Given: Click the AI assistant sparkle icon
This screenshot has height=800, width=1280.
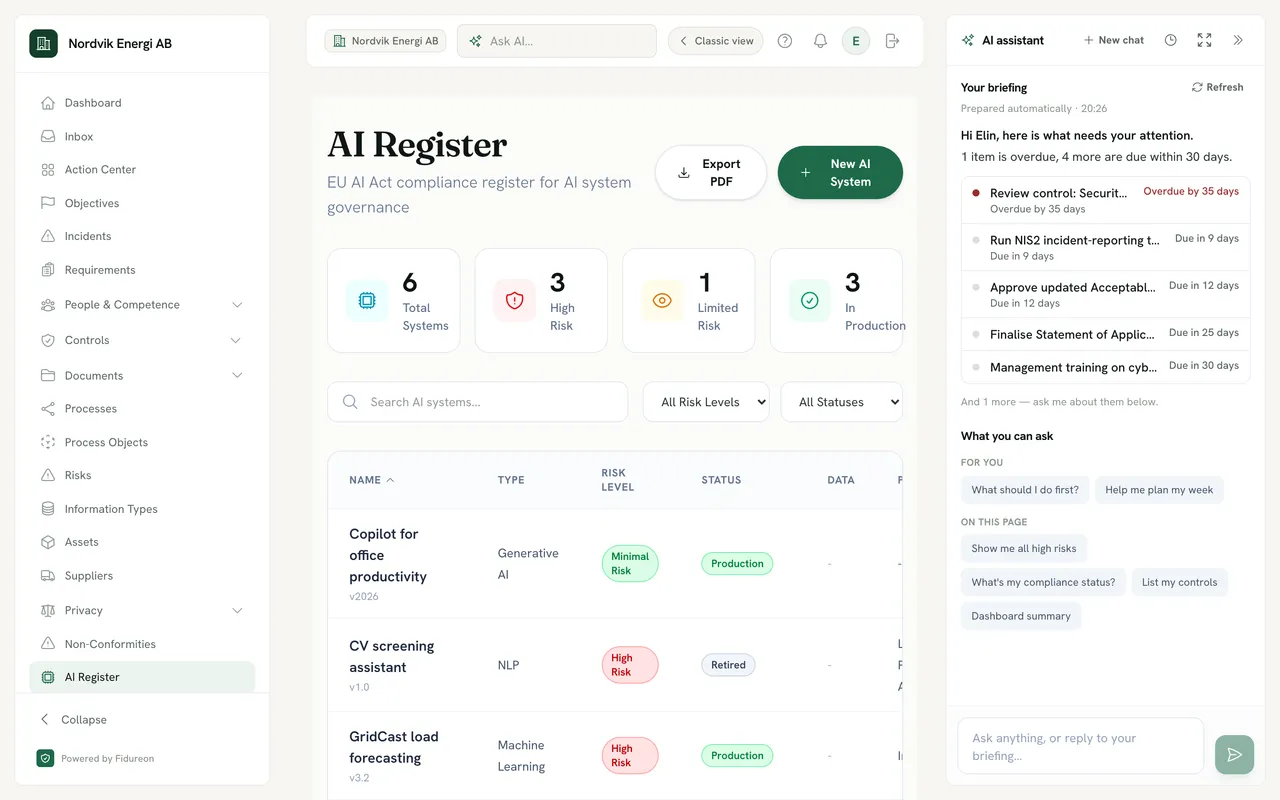Looking at the screenshot, I should (968, 40).
